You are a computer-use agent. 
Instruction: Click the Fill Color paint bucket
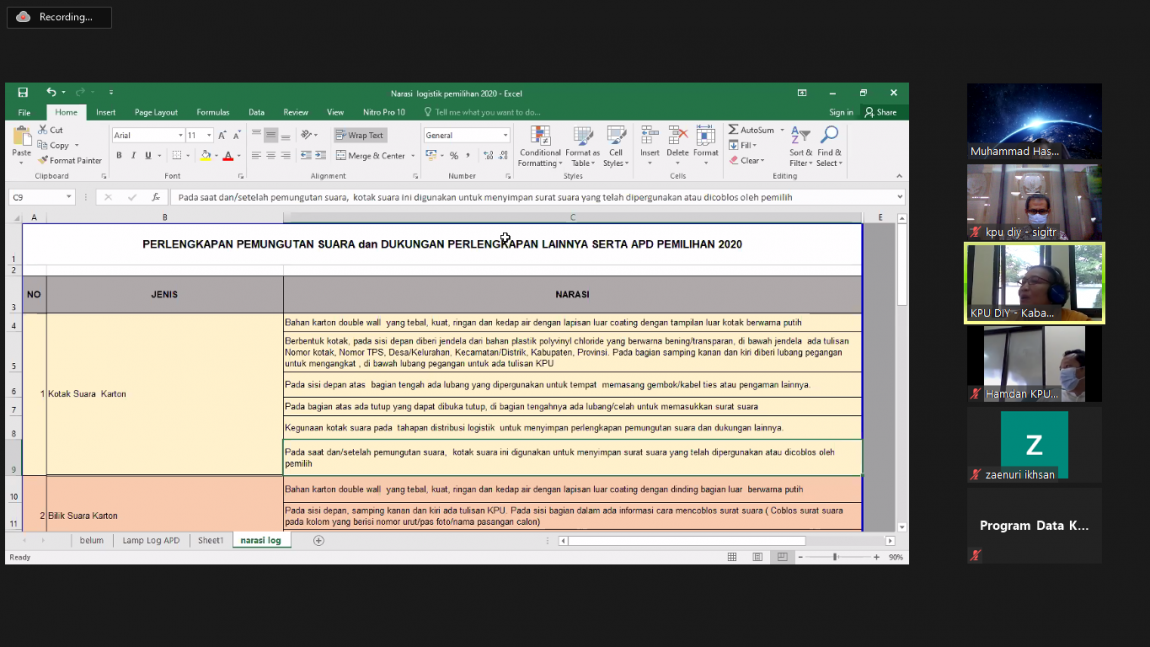tap(205, 156)
